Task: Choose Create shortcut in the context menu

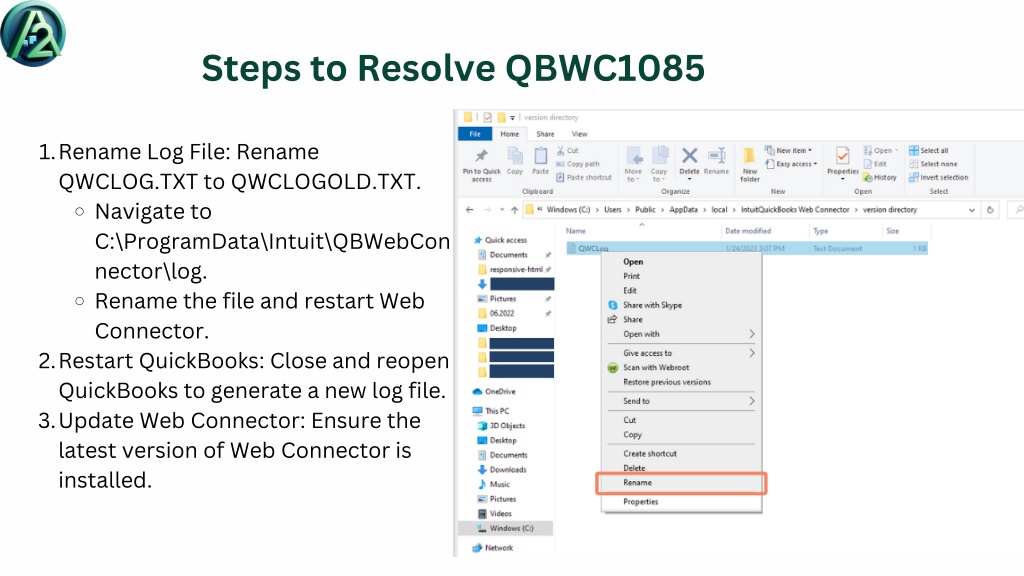Action: tap(650, 453)
